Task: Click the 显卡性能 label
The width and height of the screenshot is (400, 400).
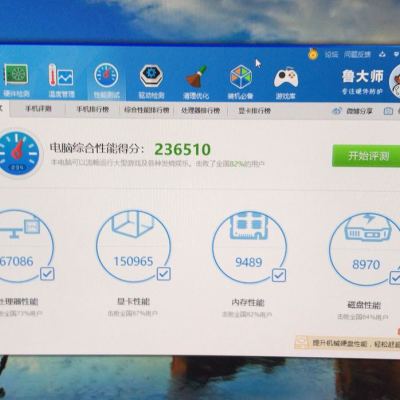Action: tap(133, 302)
